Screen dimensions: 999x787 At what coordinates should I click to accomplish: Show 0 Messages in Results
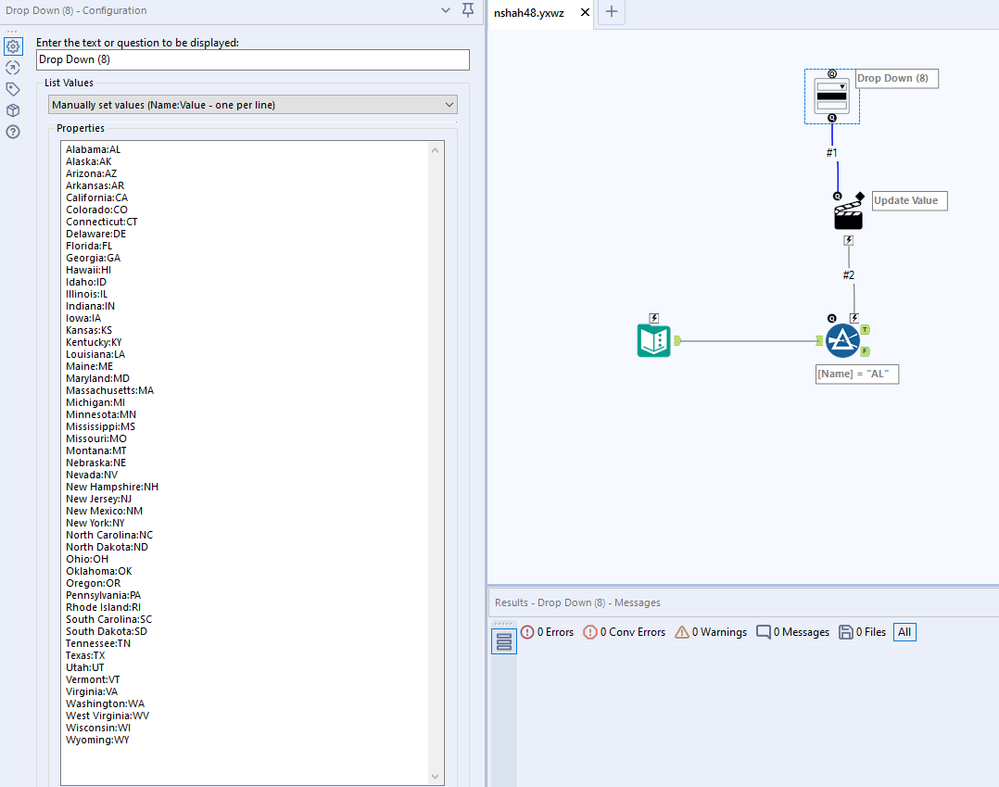pyautogui.click(x=793, y=632)
